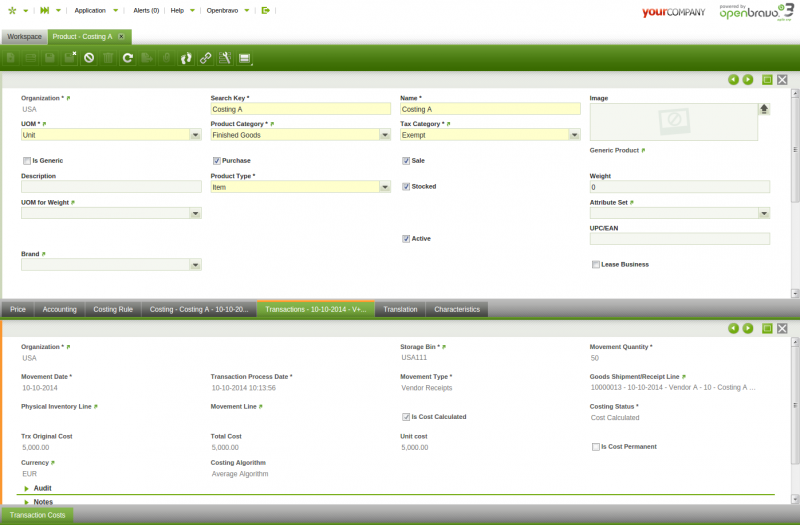Open the UOM dropdown
800x525 pixels.
[x=195, y=135]
